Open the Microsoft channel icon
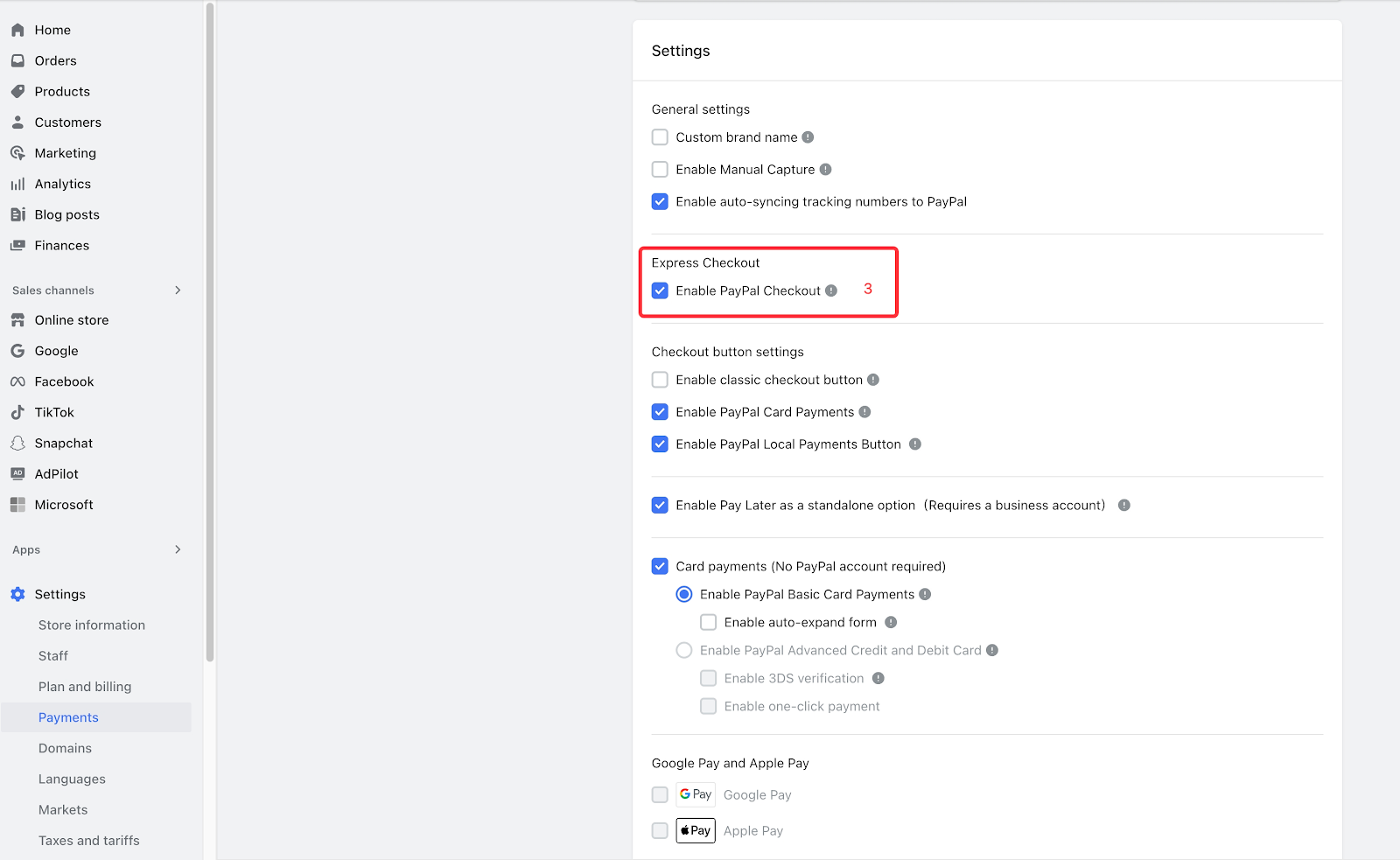The height and width of the screenshot is (860, 1400). coord(17,505)
